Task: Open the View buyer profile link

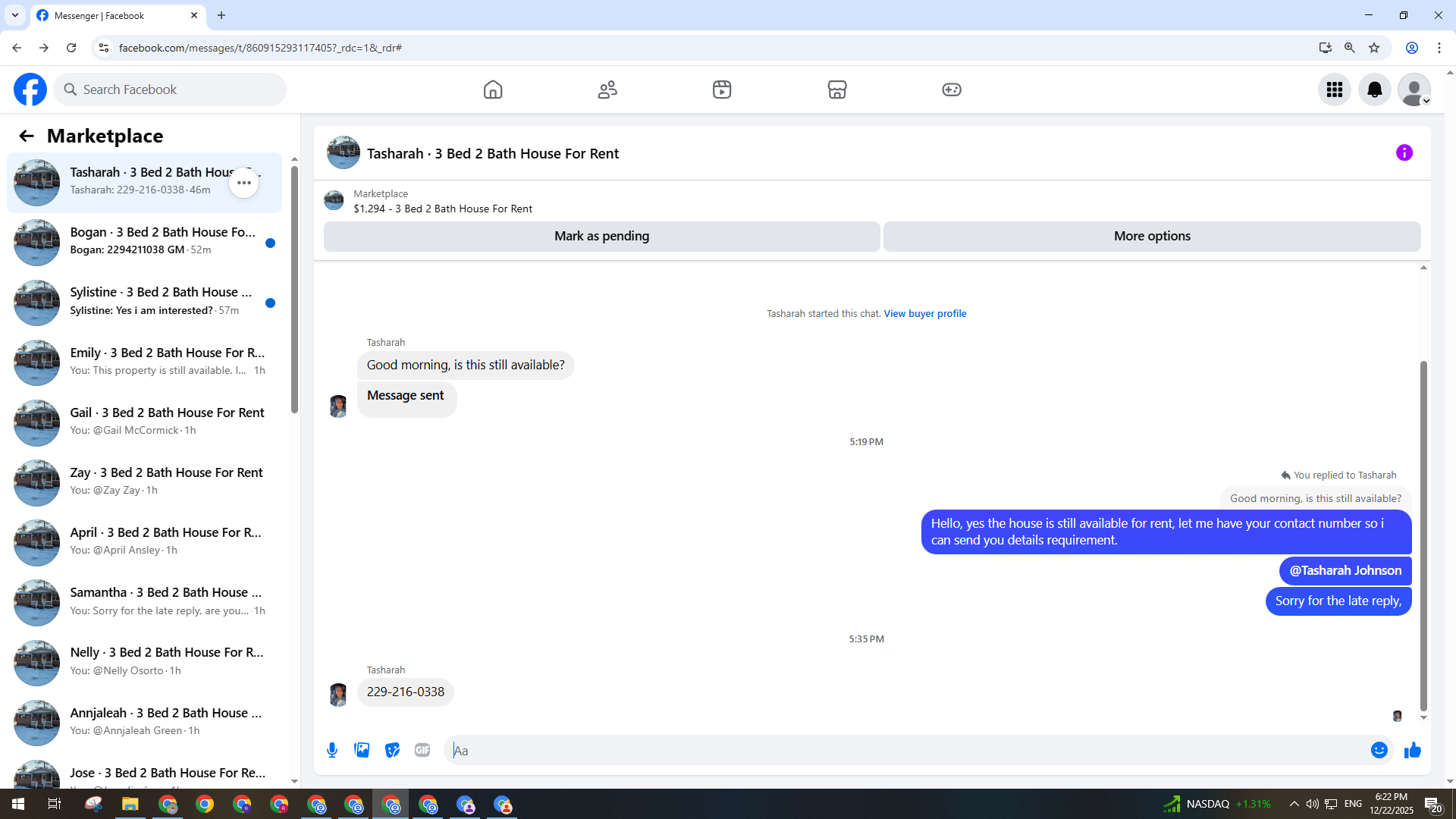Action: tap(924, 313)
